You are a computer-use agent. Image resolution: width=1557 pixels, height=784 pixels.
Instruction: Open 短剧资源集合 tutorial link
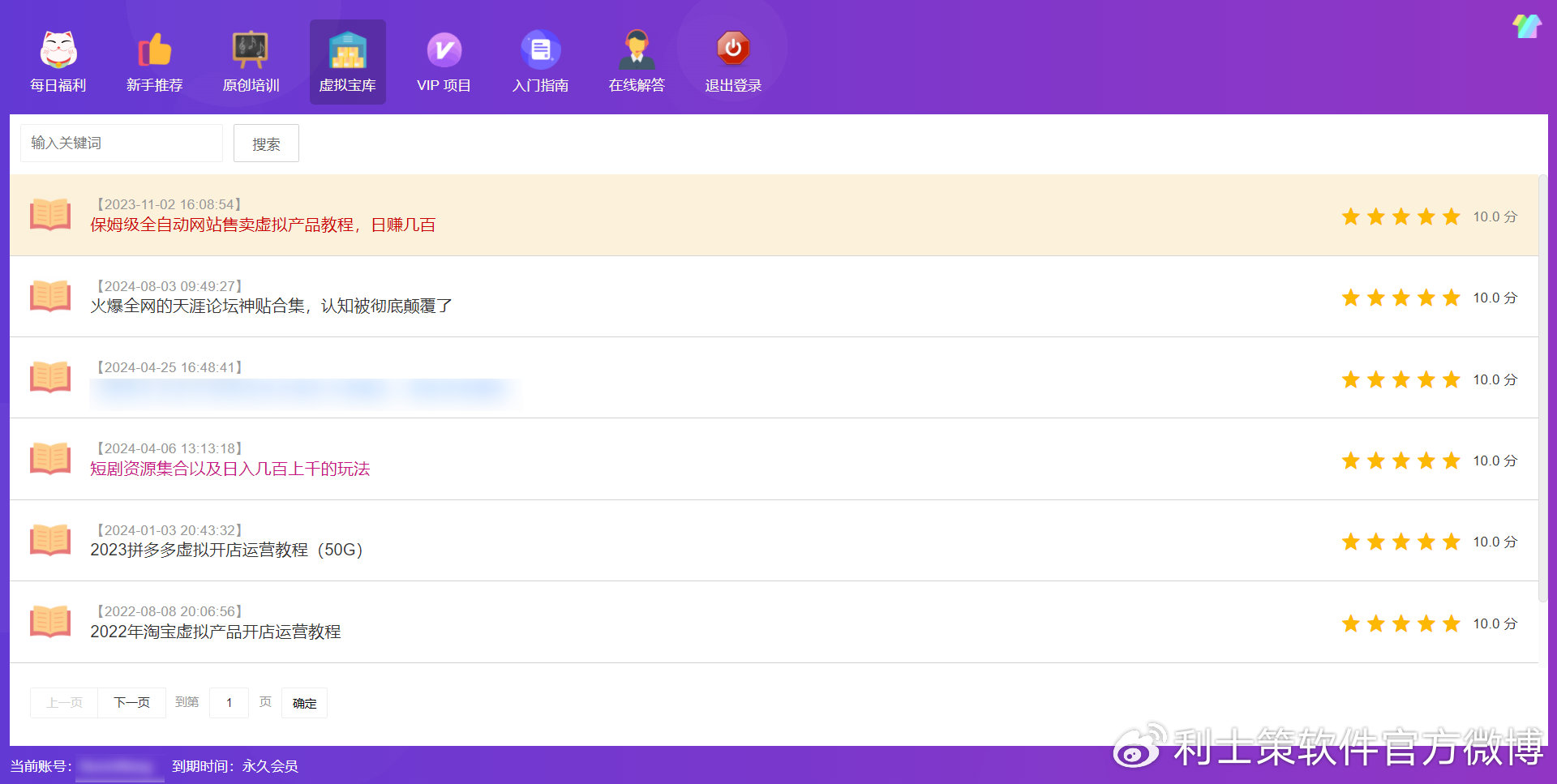coord(229,469)
